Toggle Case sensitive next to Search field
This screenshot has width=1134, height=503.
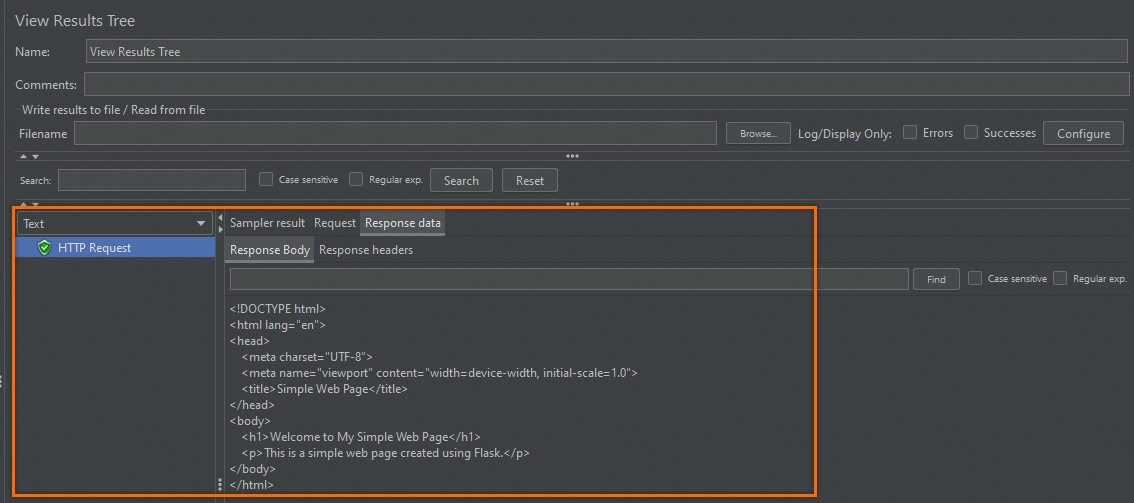[x=266, y=179]
